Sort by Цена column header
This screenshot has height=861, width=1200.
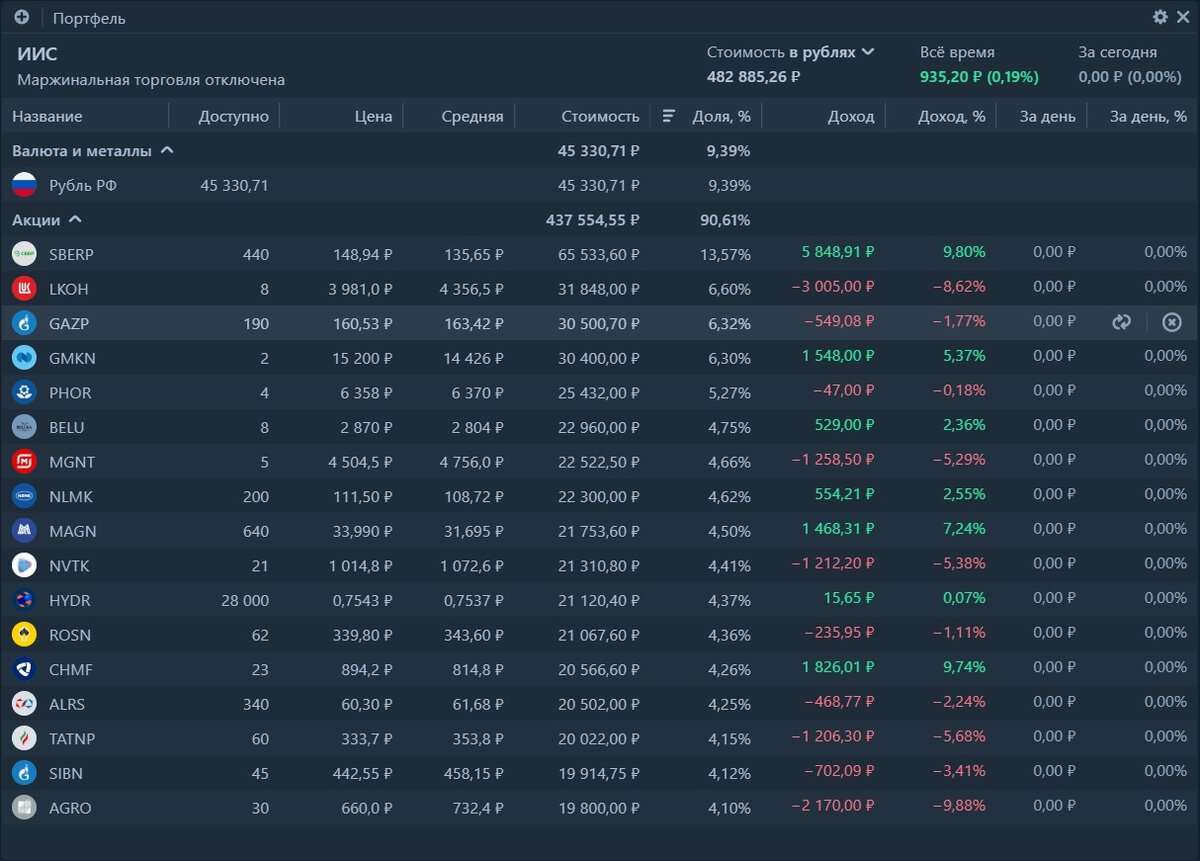click(x=374, y=116)
